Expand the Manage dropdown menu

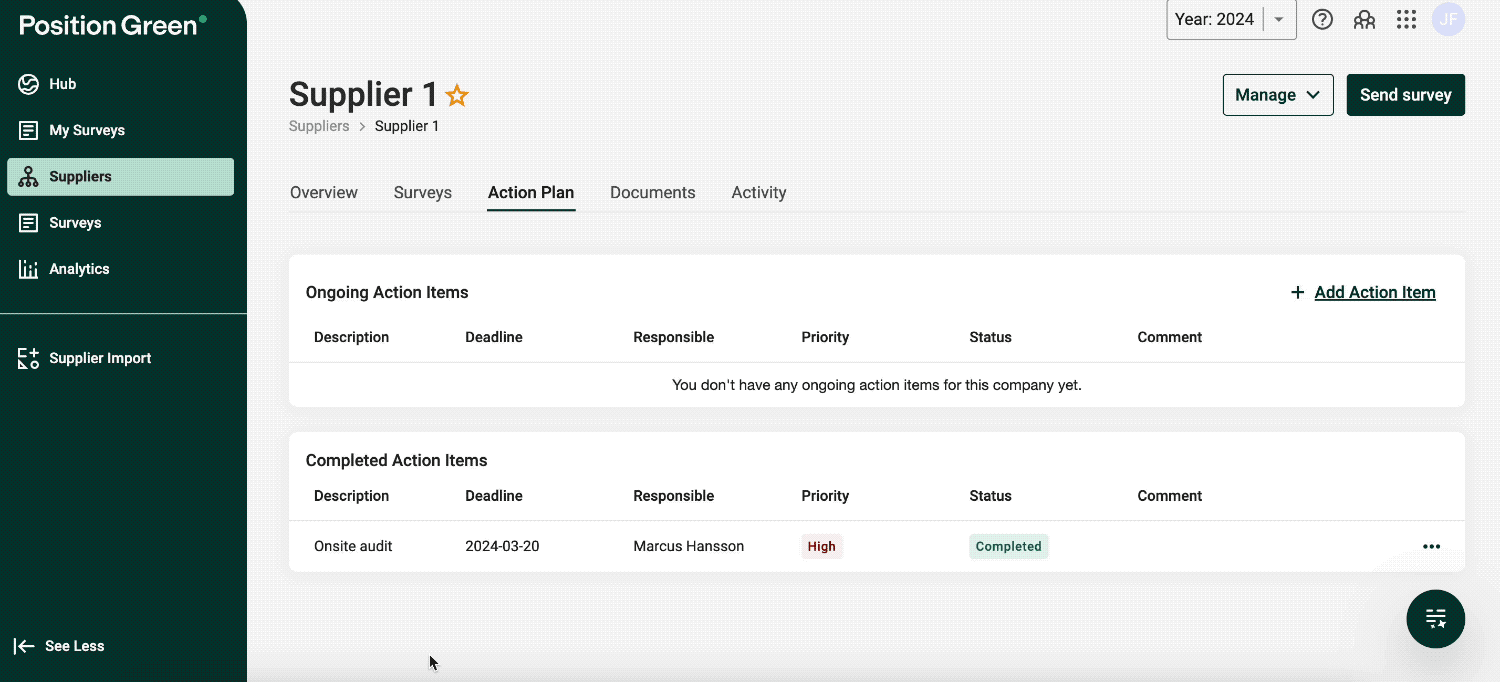(x=1277, y=95)
